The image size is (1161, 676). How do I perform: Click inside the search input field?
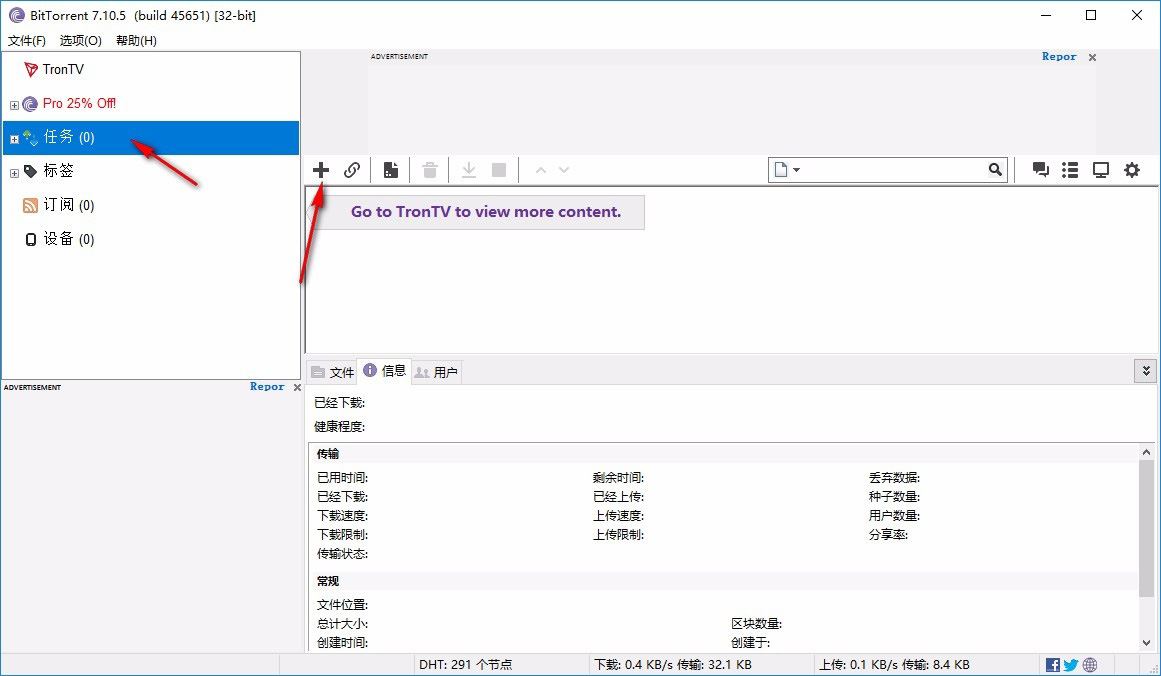pyautogui.click(x=894, y=170)
